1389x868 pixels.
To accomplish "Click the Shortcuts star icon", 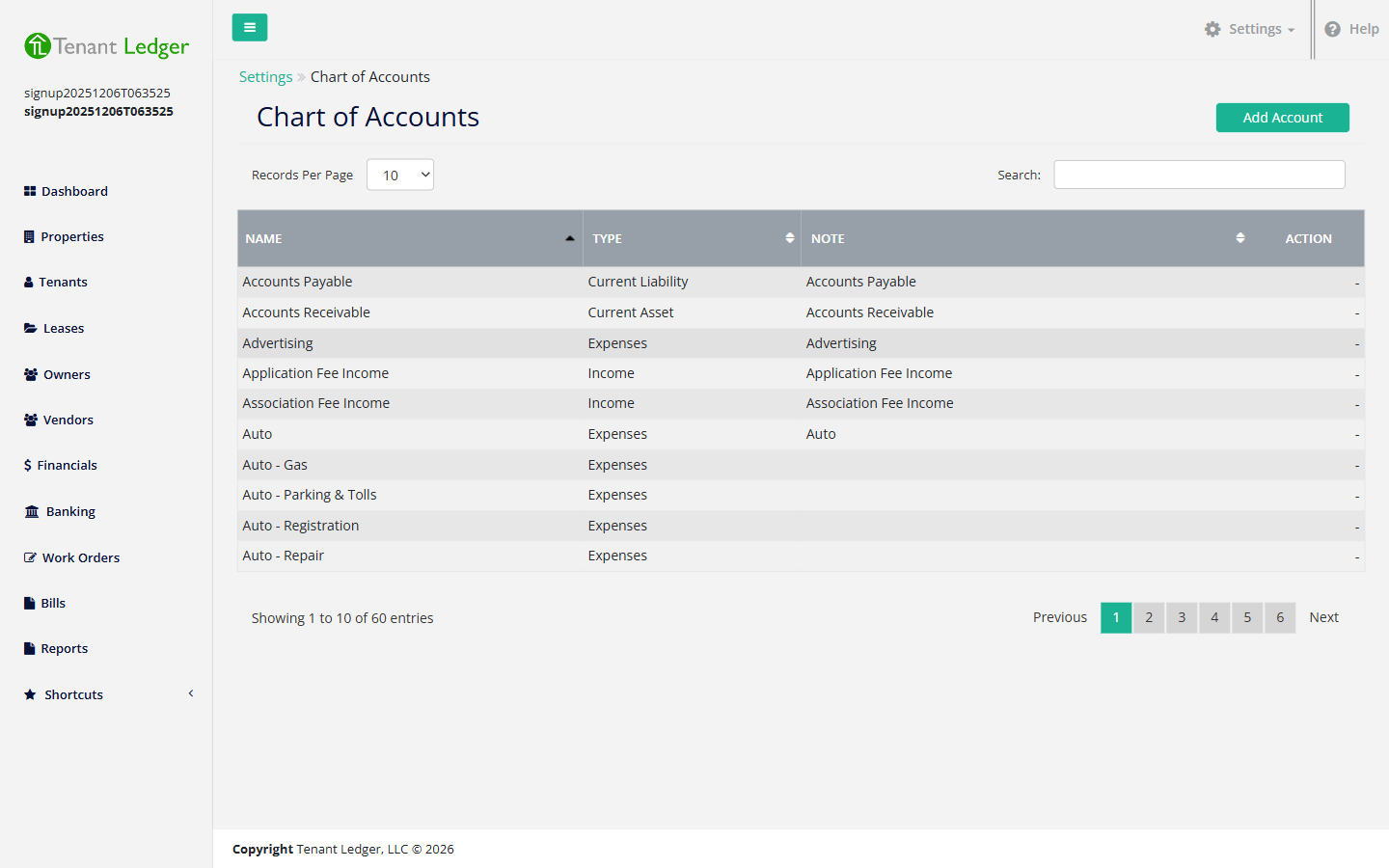I will pos(30,694).
